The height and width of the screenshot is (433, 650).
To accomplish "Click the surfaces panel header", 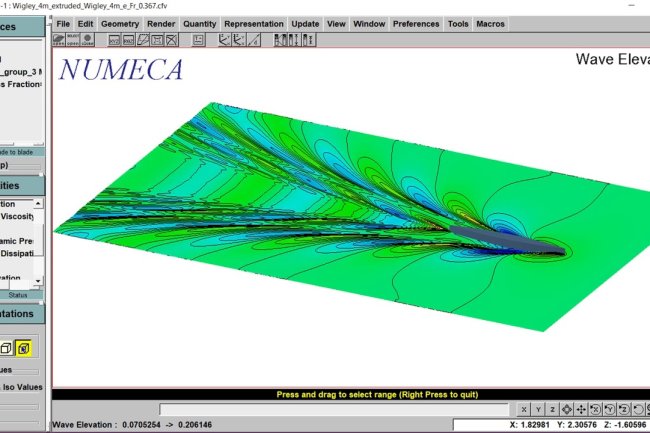I will pyautogui.click(x=22, y=27).
